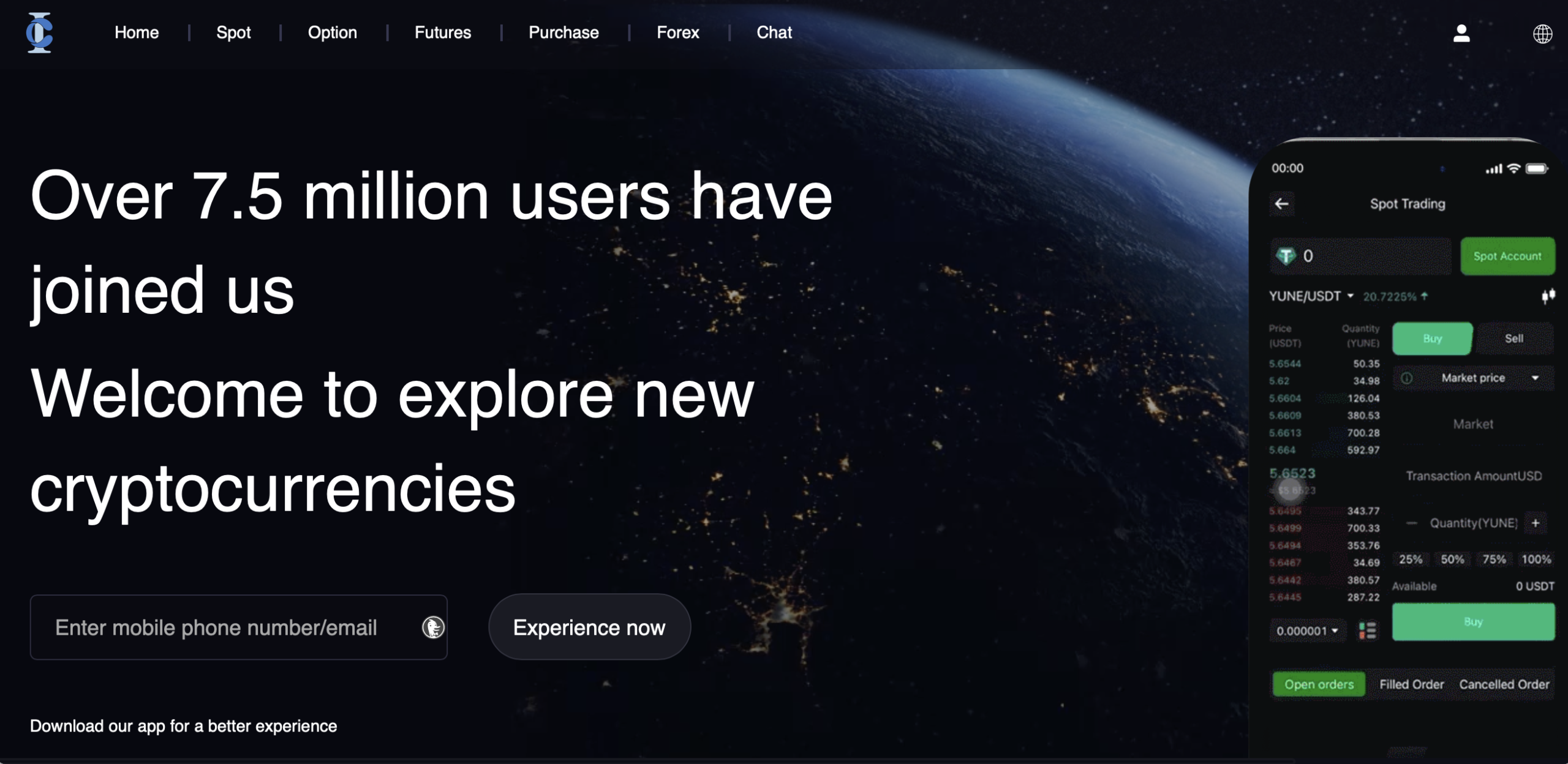
Task: Switch to the Filled Order tab
Action: [x=1411, y=684]
